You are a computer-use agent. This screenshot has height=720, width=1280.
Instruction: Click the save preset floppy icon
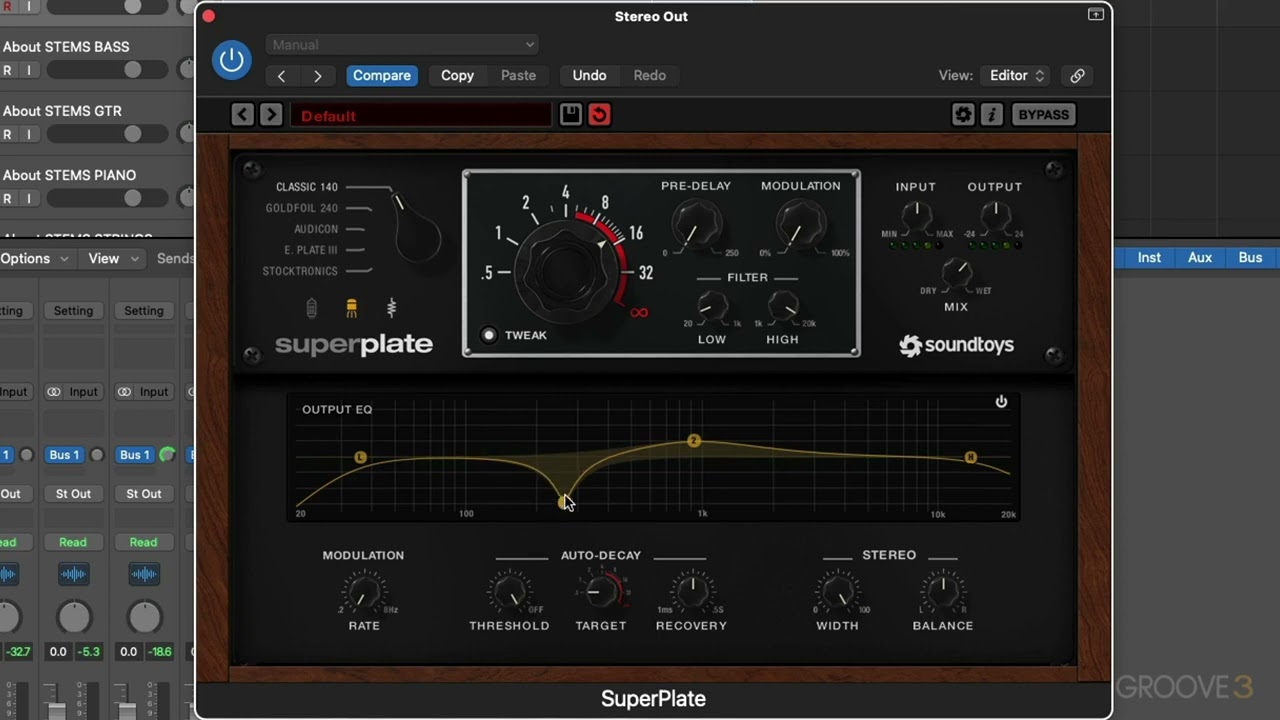tap(570, 115)
